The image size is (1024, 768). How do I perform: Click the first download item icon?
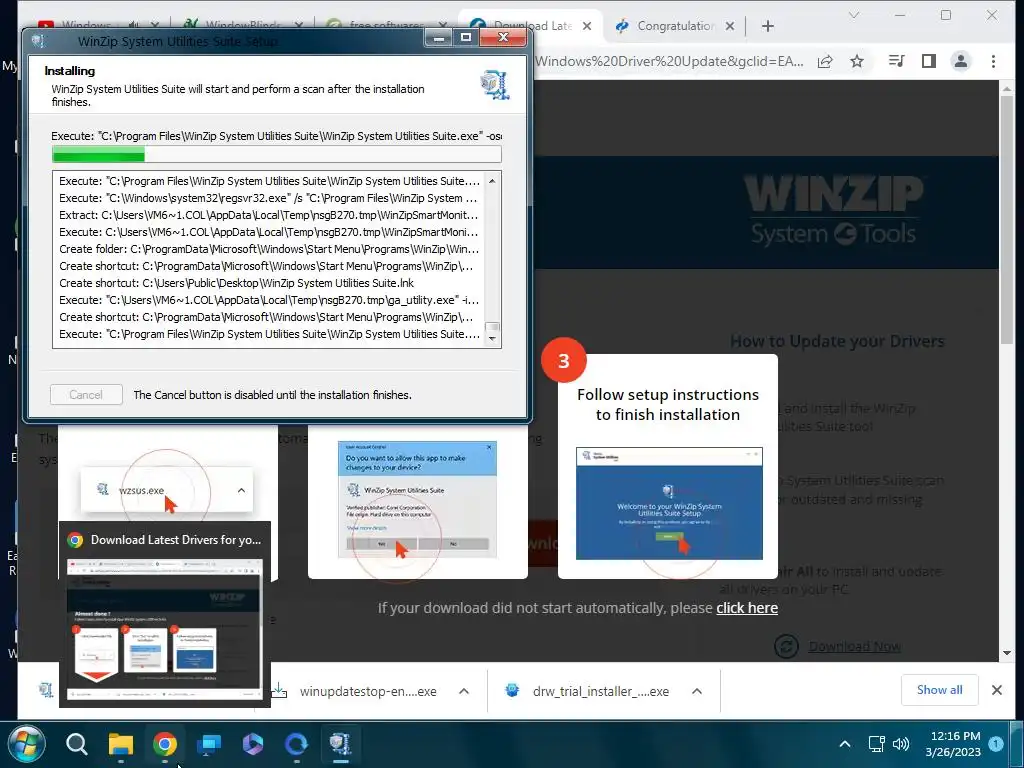(x=46, y=690)
